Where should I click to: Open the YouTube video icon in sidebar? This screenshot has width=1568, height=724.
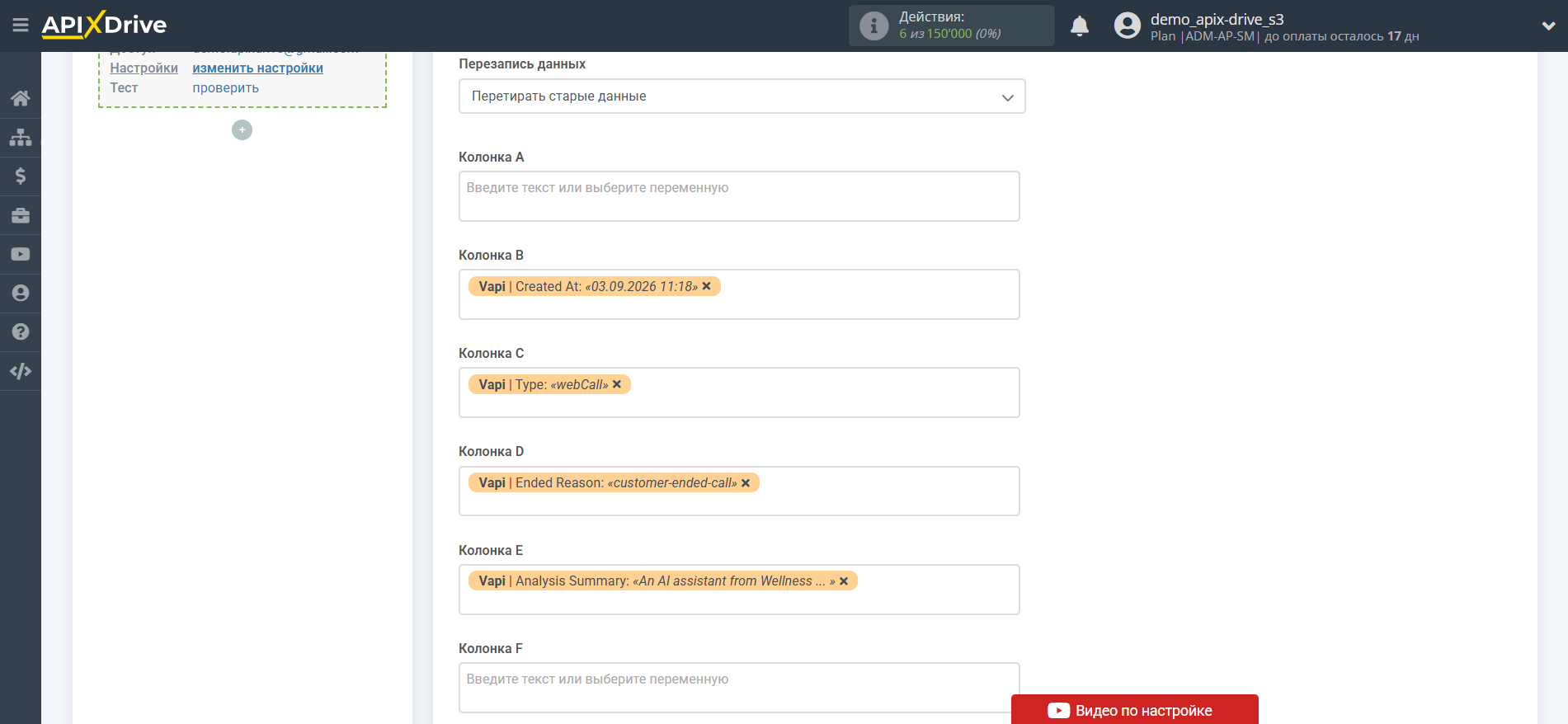coord(21,254)
